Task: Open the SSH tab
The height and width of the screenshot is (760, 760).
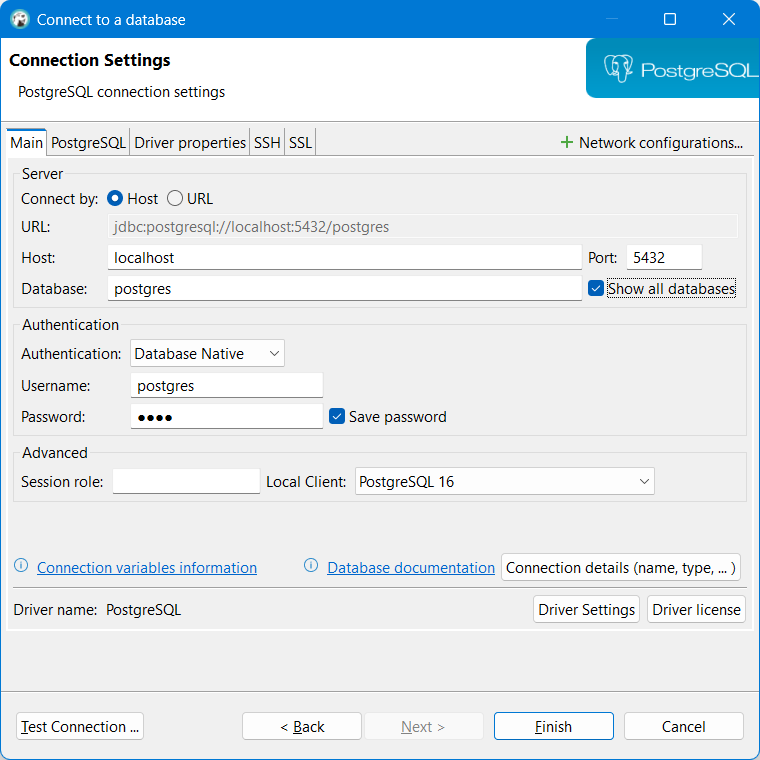Action: pyautogui.click(x=267, y=142)
